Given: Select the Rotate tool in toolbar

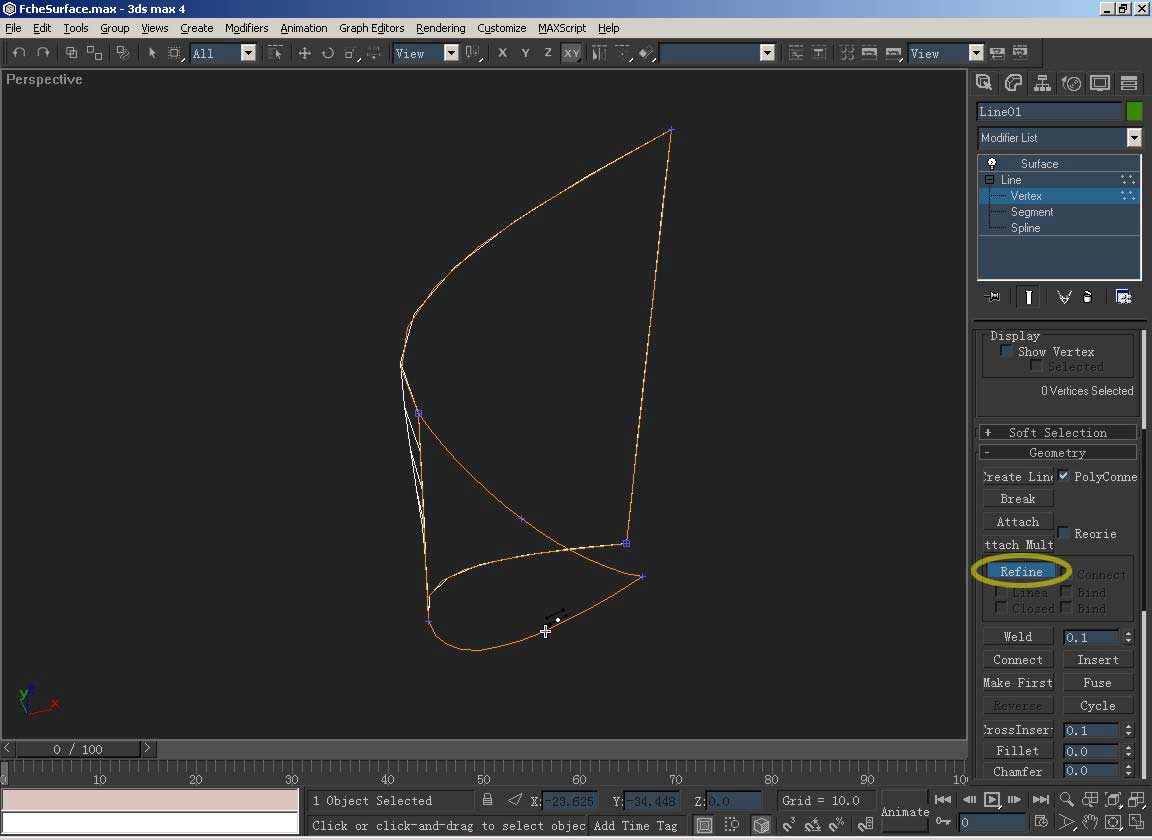Looking at the screenshot, I should (x=327, y=53).
